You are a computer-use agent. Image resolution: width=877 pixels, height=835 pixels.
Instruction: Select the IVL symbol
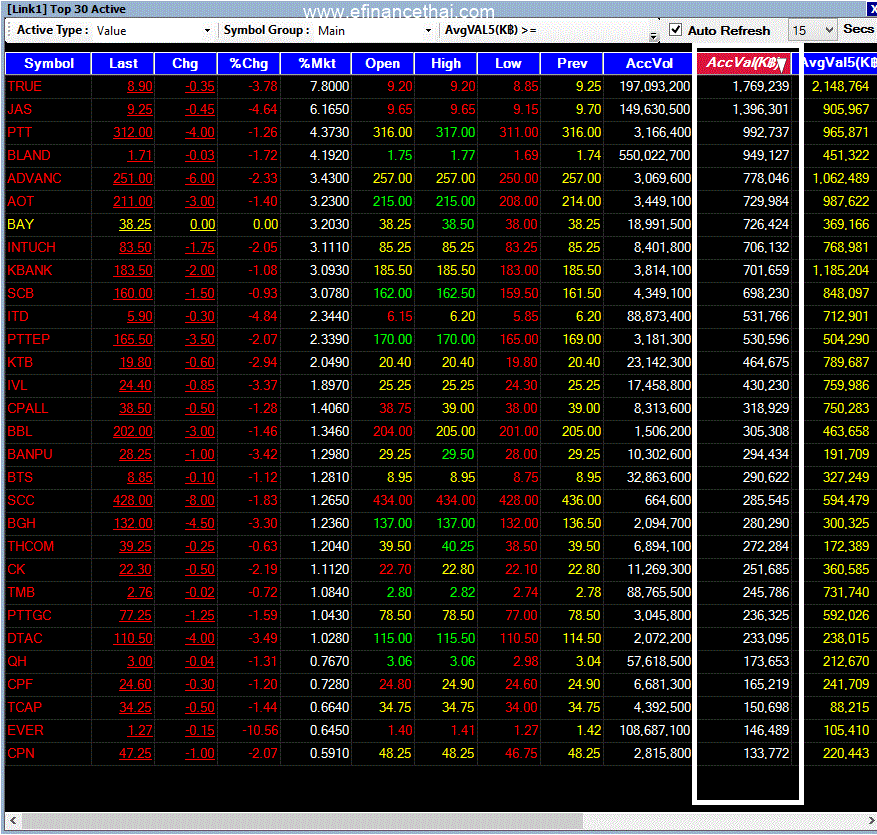pos(17,385)
